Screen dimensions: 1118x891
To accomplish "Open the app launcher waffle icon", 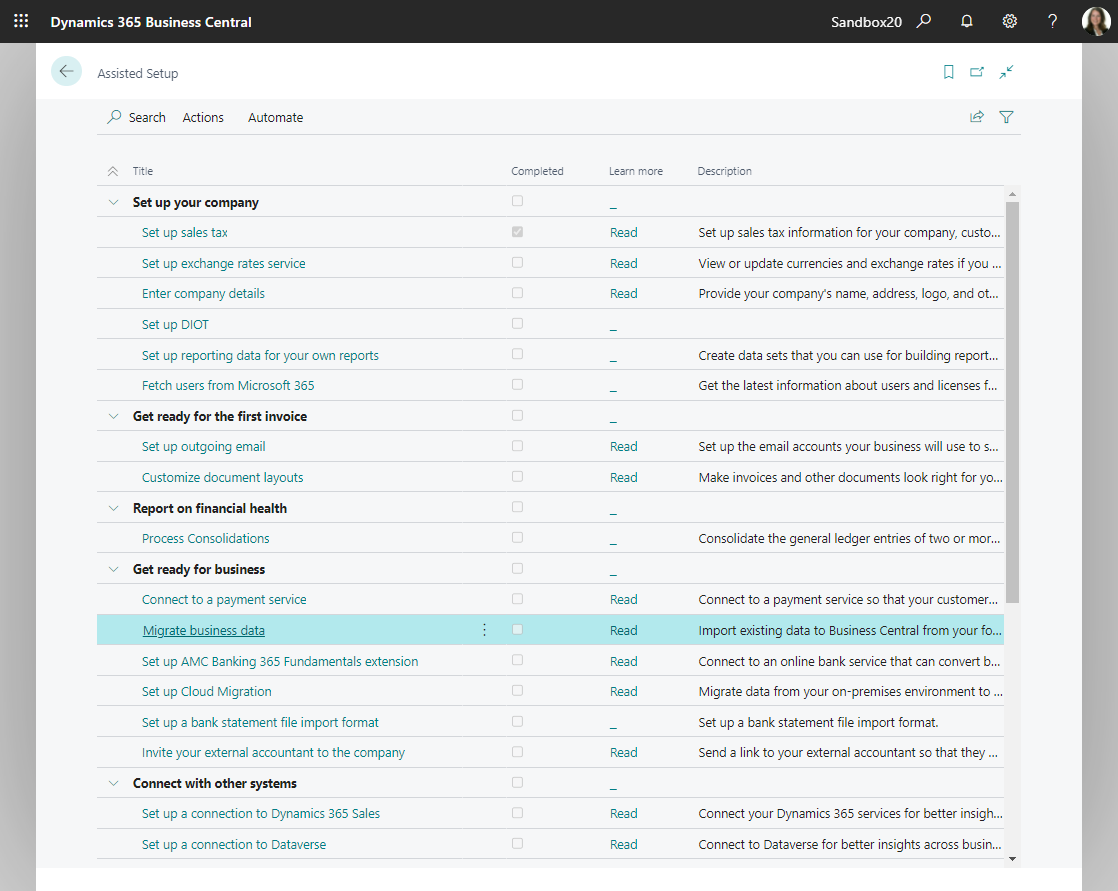I will (x=21, y=21).
